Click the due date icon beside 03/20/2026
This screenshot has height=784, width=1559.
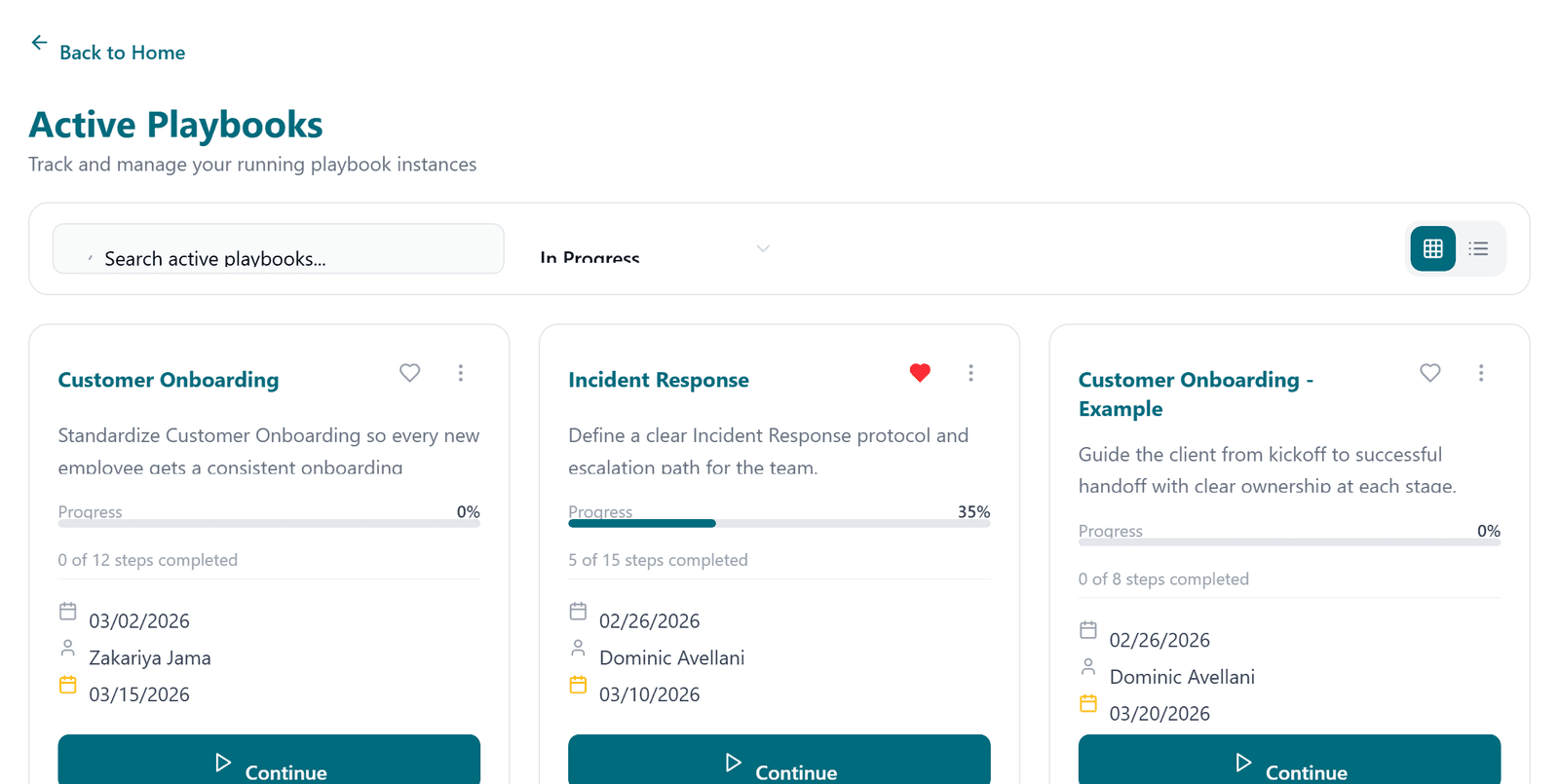click(1088, 703)
